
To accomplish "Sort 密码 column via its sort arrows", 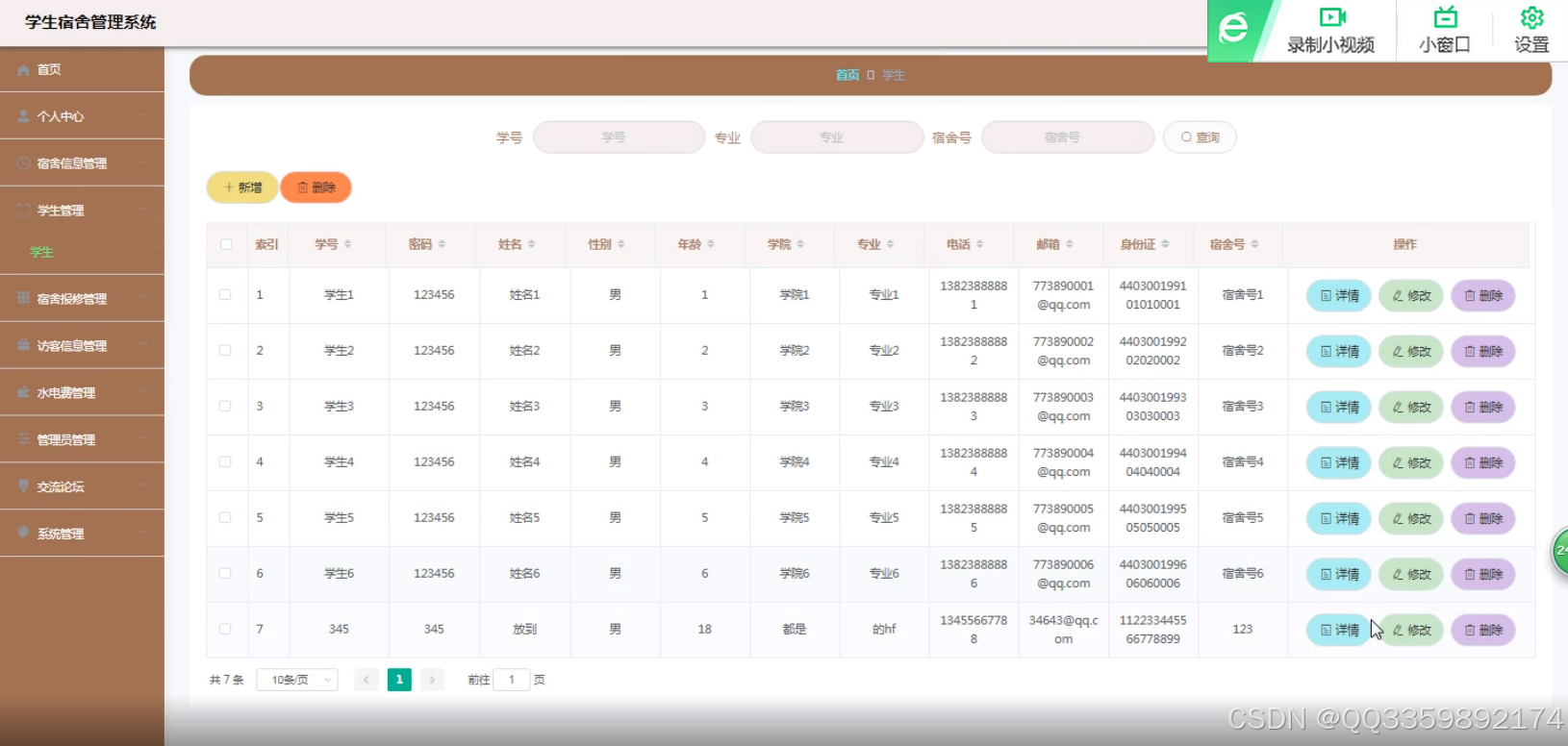I will pyautogui.click(x=442, y=244).
